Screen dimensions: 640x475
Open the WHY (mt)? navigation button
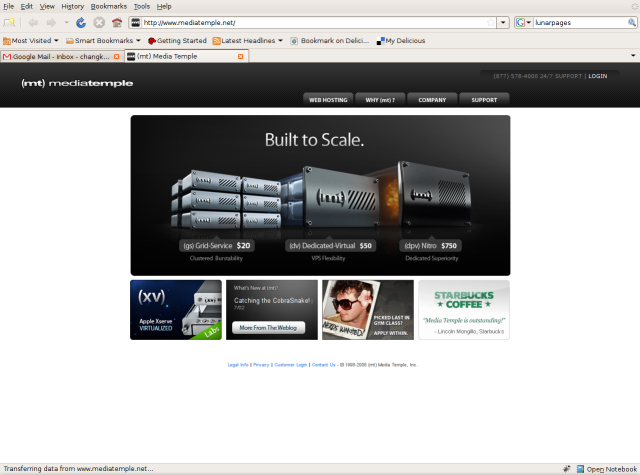coord(380,100)
